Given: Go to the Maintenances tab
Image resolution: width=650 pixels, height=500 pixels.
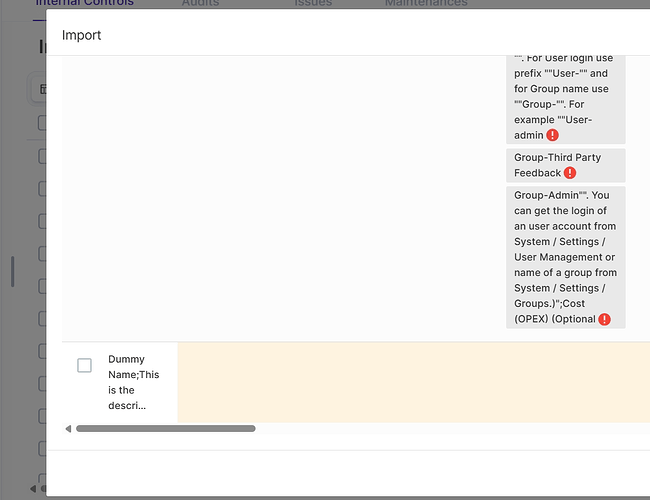Looking at the screenshot, I should click(426, 3).
